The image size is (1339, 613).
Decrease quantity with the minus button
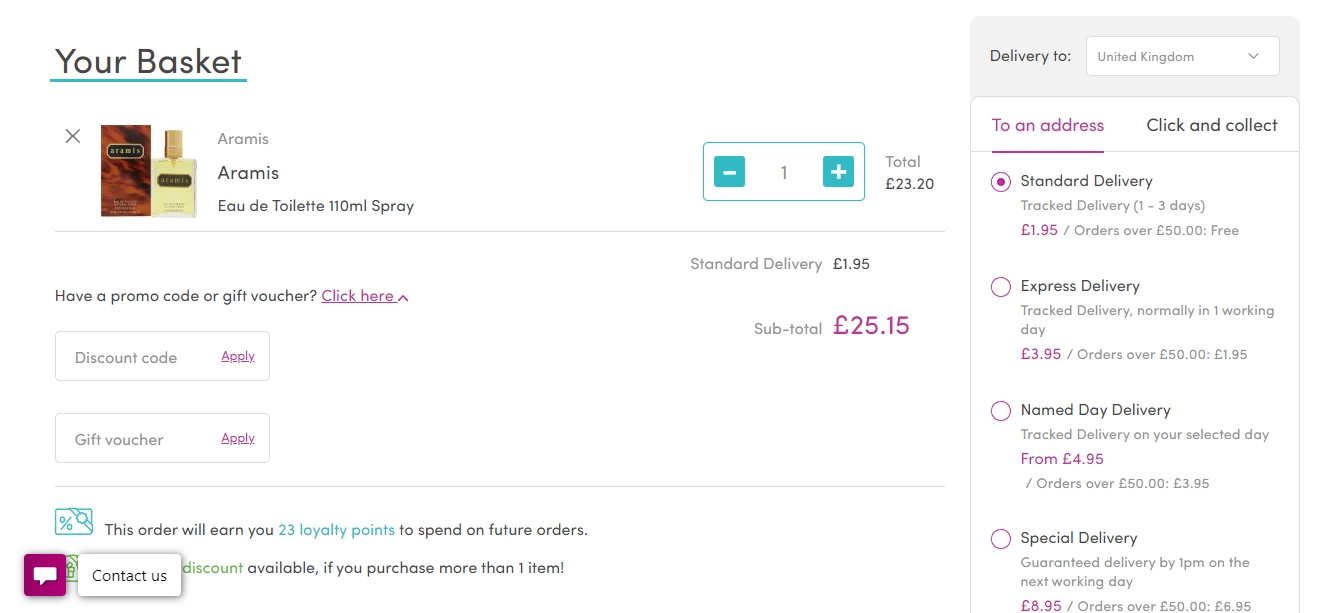click(x=729, y=172)
